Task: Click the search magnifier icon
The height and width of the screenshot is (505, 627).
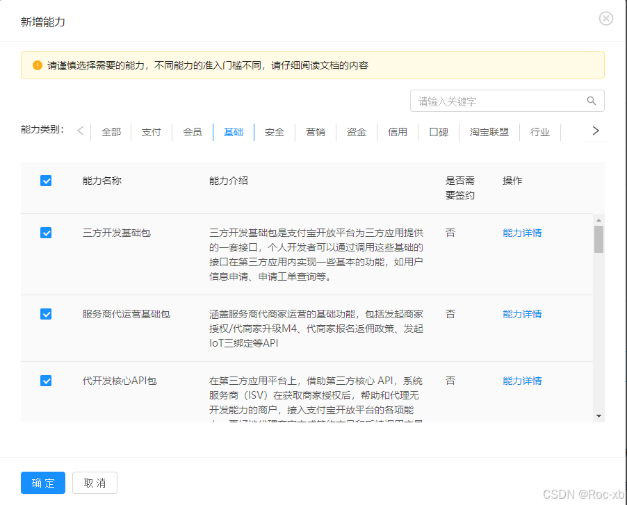Action: 591,101
